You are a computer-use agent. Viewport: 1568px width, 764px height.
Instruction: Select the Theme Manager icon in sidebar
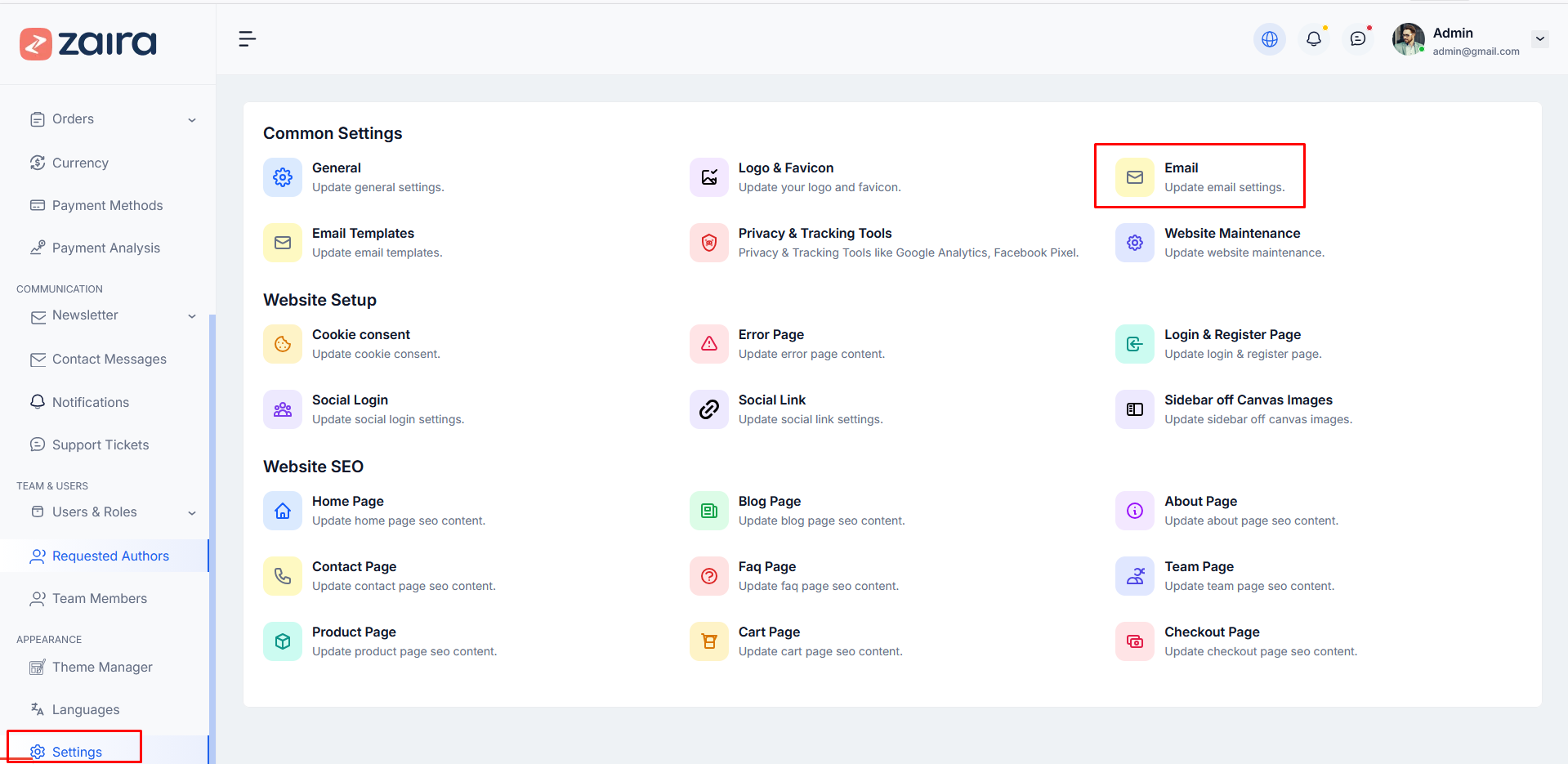(38, 667)
